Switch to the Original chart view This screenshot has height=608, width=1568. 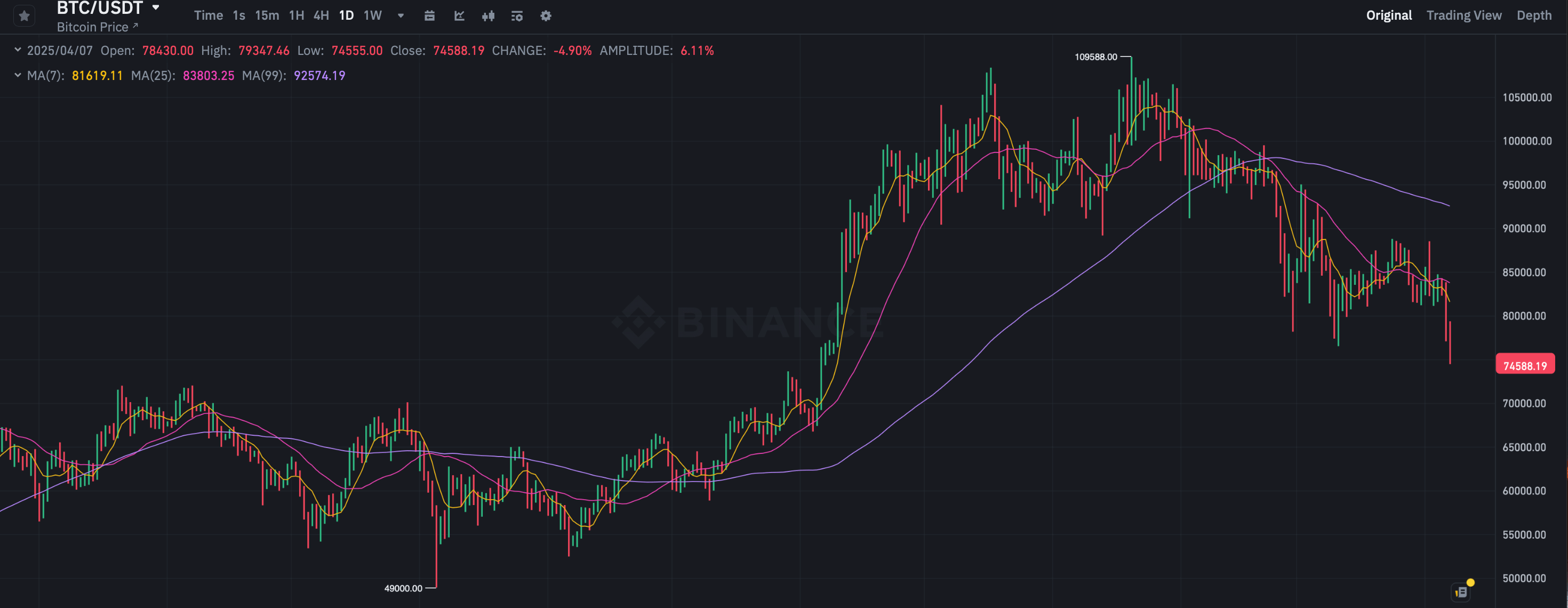[1388, 16]
